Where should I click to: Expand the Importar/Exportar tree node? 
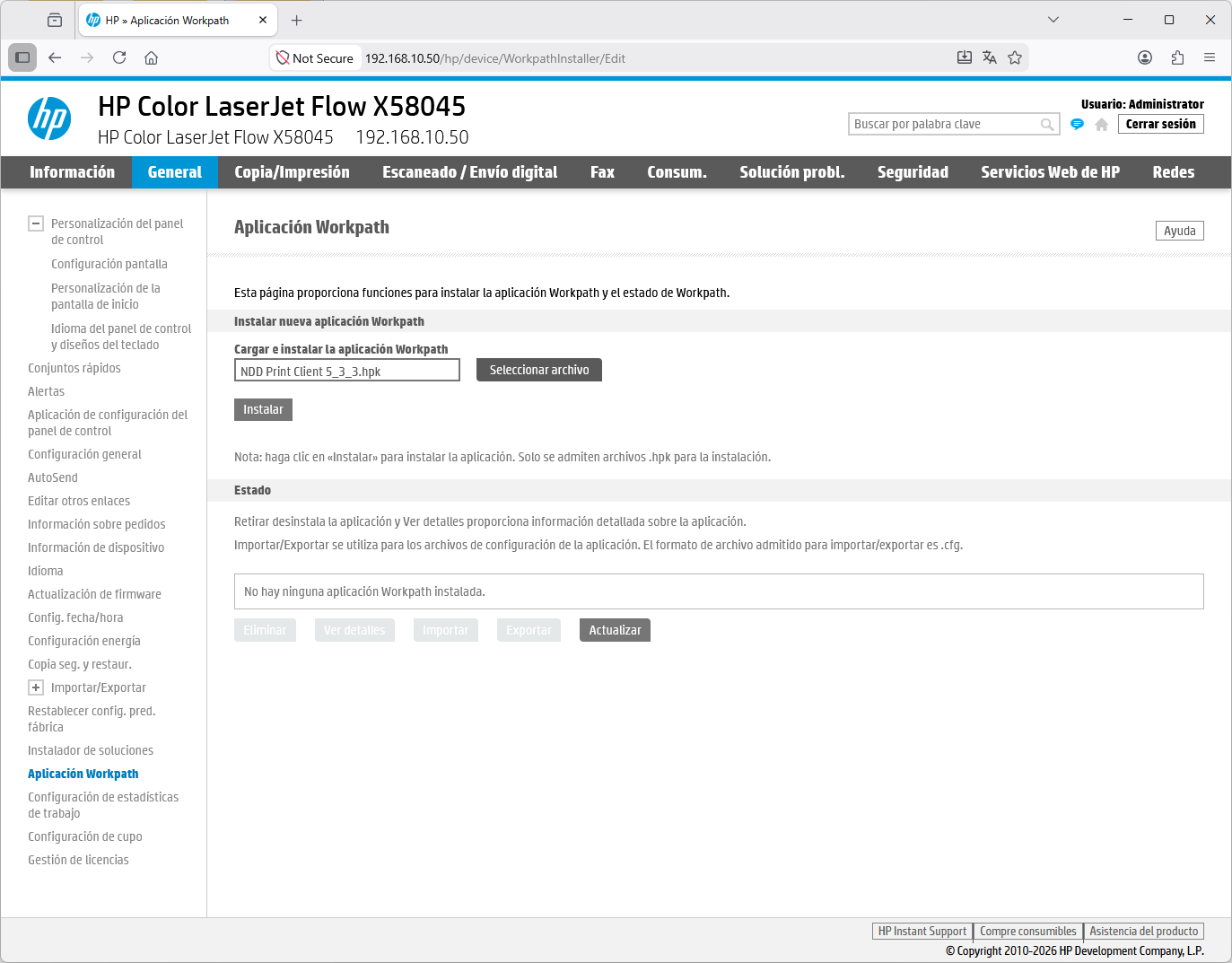click(x=36, y=687)
